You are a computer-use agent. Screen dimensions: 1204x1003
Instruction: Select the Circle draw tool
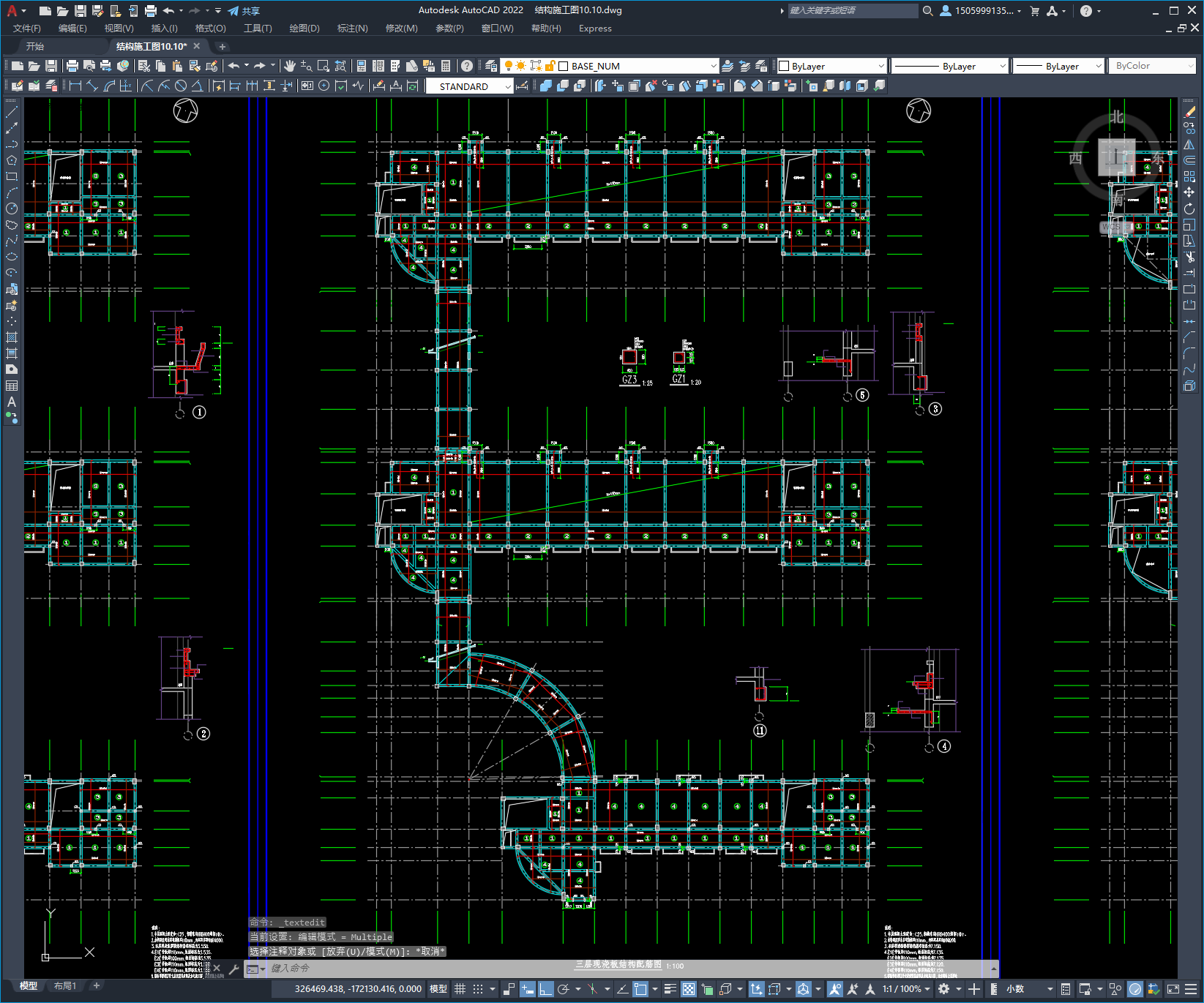coord(12,209)
